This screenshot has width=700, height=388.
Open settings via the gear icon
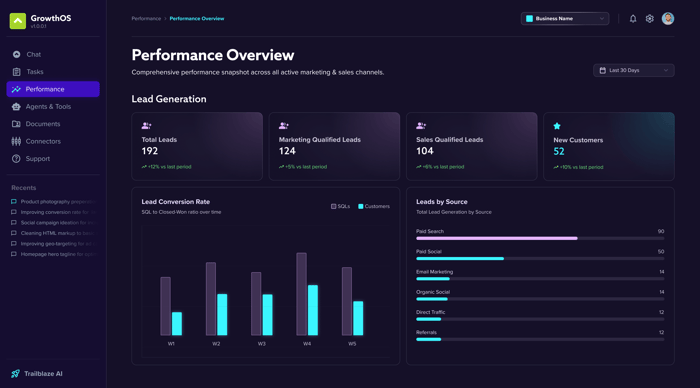650,19
